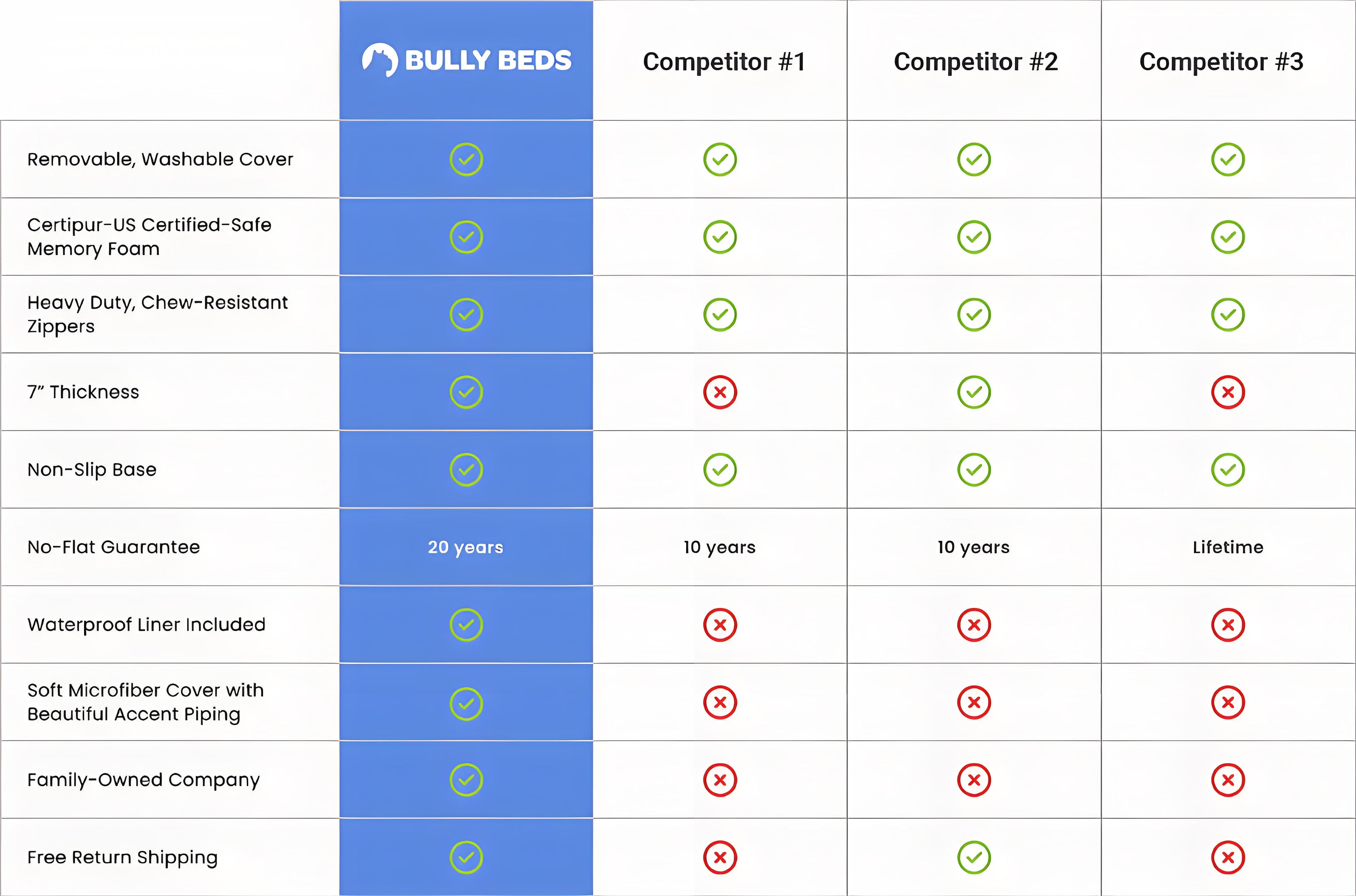
Task: Select the Competitor #2 column header
Action: [975, 62]
